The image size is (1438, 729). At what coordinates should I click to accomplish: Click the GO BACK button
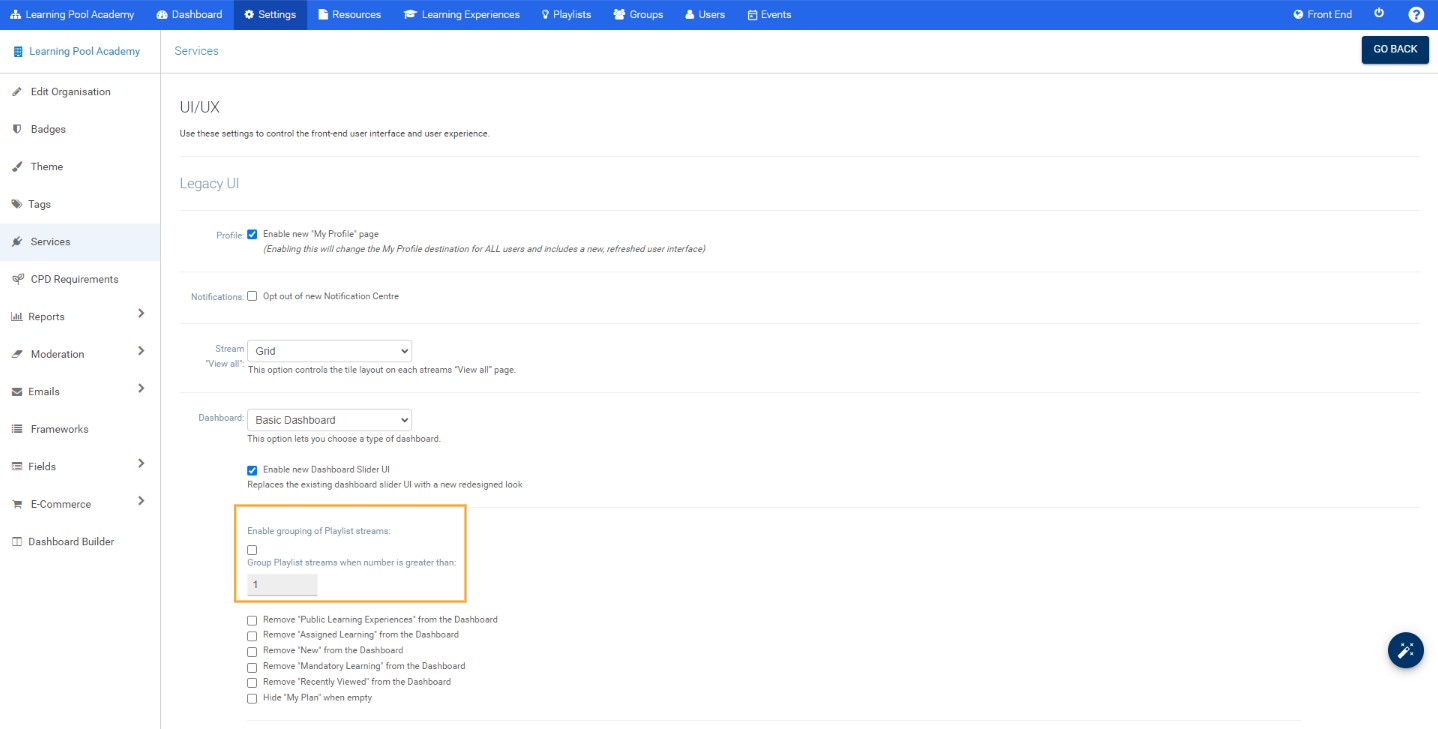(1395, 48)
